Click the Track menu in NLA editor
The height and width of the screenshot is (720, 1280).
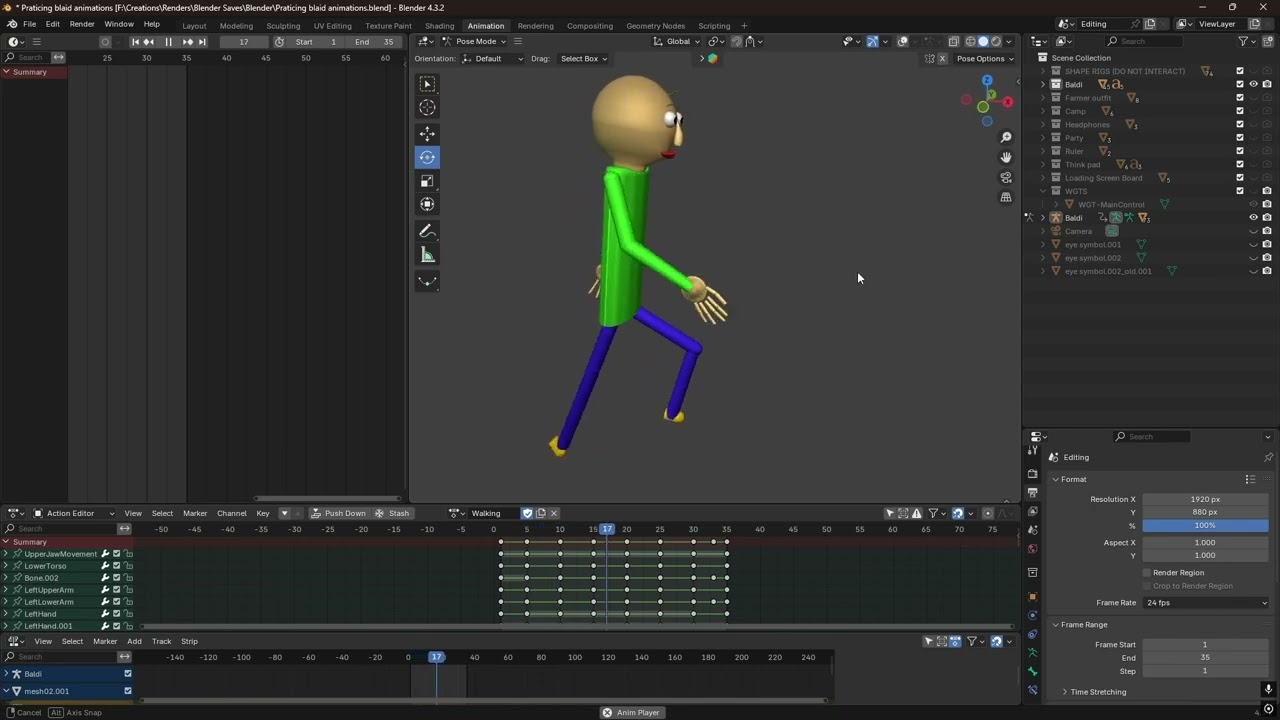(x=161, y=641)
